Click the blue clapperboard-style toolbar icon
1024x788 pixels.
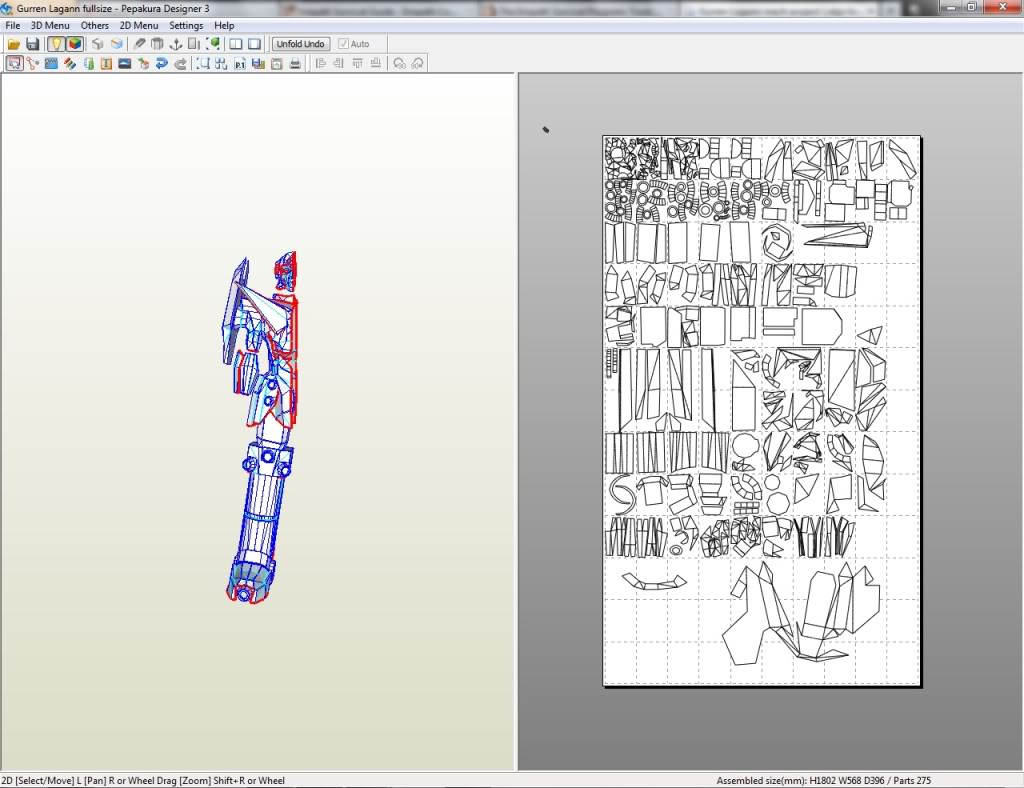point(51,63)
